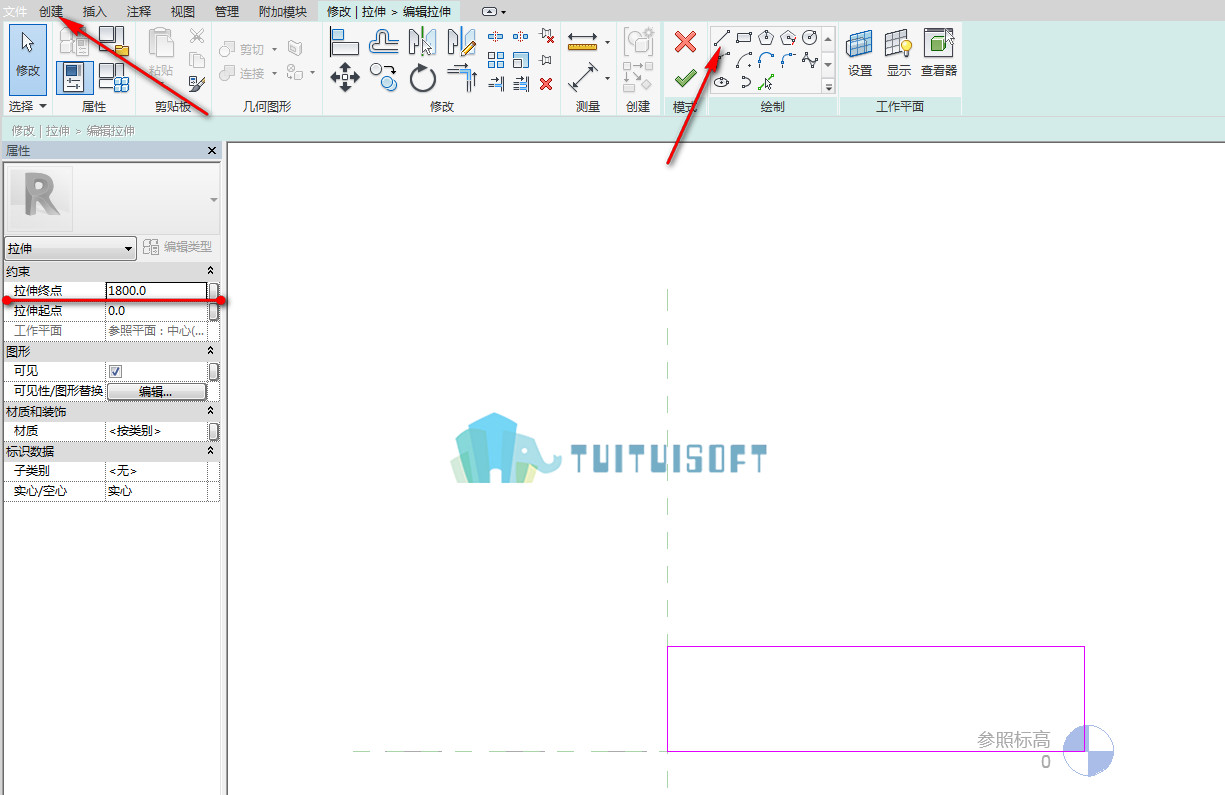Pick the Rectangle draw tool
This screenshot has width=1225, height=795.
pyautogui.click(x=743, y=38)
